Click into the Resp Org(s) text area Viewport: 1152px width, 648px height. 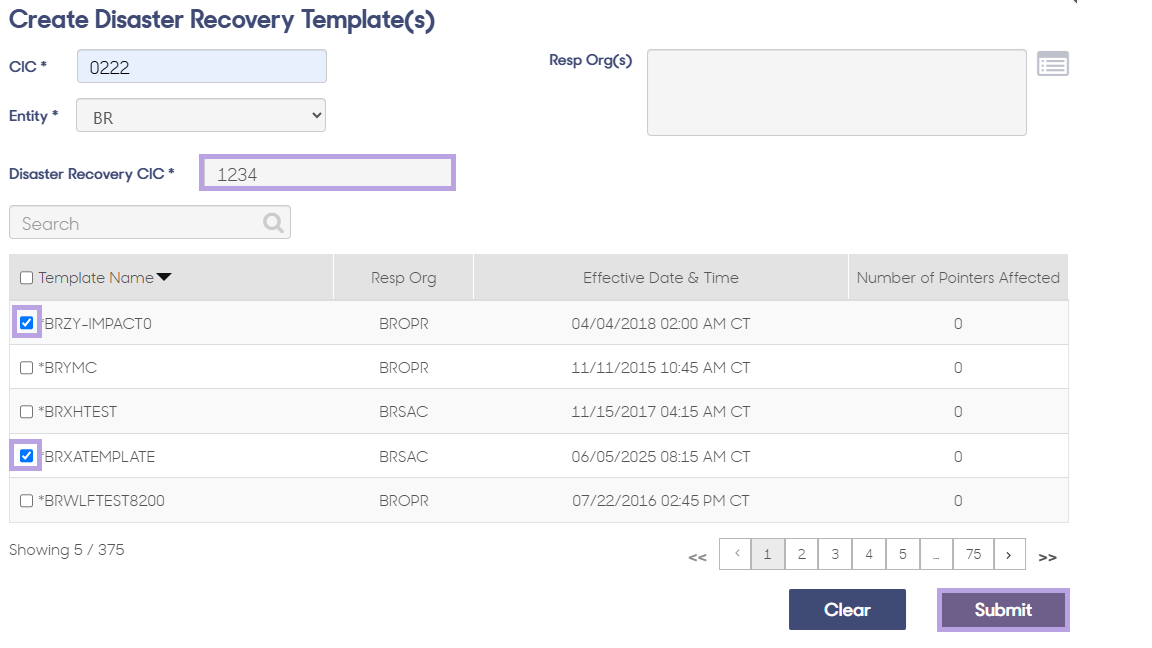coord(837,93)
